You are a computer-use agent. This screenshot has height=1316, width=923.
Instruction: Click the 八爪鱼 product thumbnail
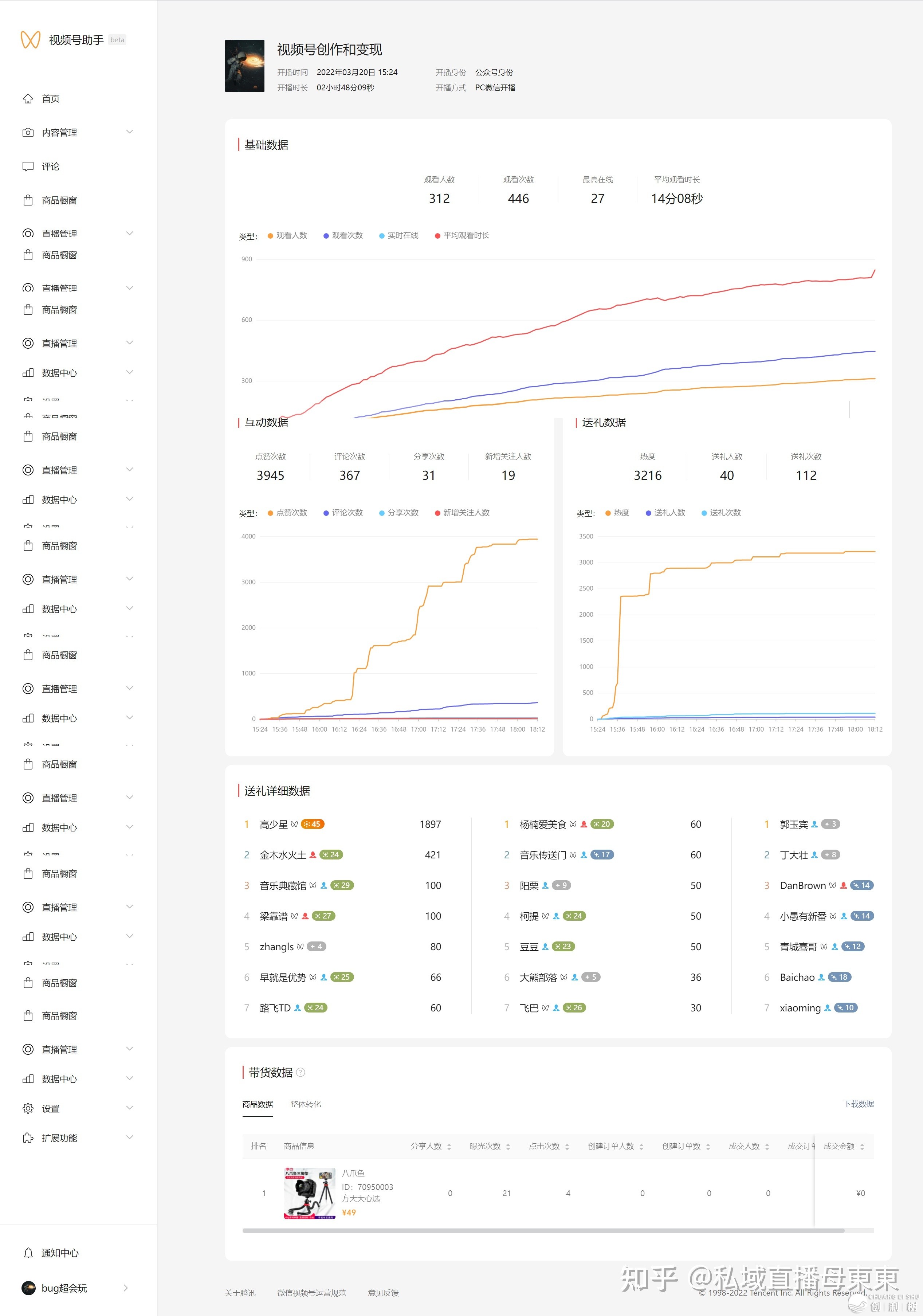[309, 1193]
